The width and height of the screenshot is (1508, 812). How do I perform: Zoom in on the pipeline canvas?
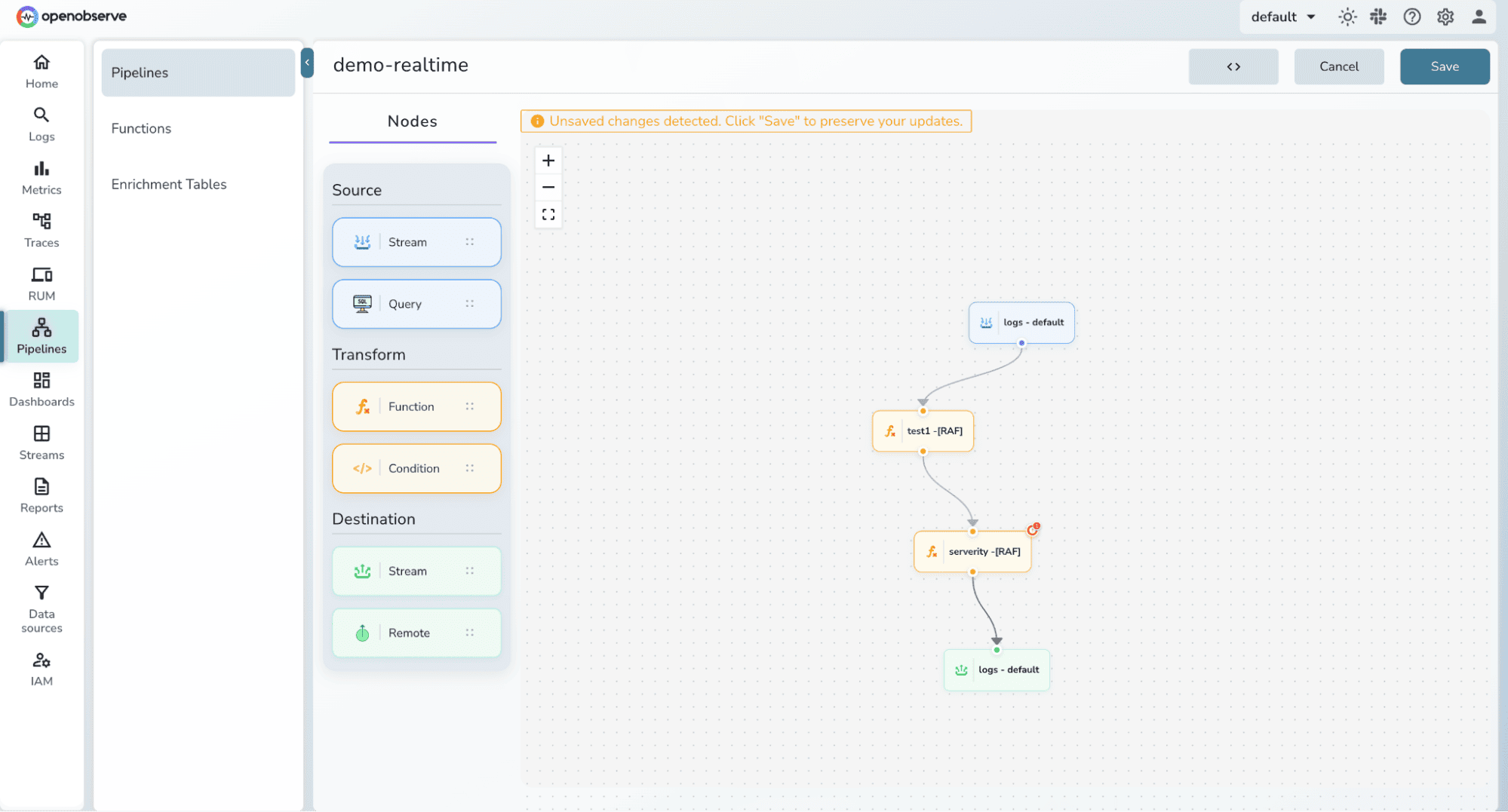click(548, 161)
